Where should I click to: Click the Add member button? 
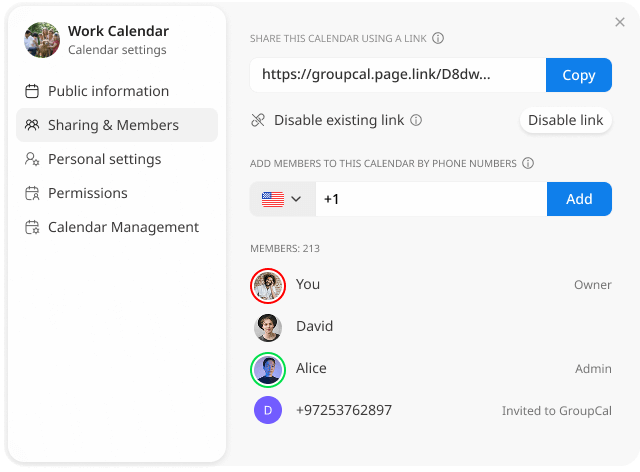click(579, 199)
